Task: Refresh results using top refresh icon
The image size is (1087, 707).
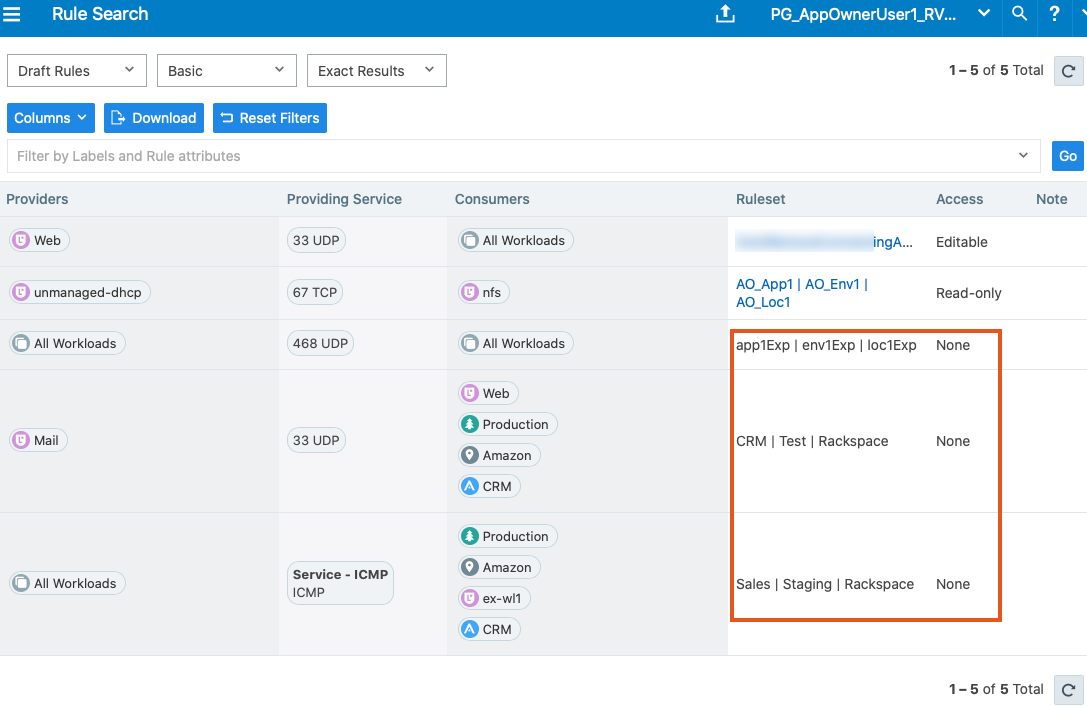Action: (x=1068, y=71)
